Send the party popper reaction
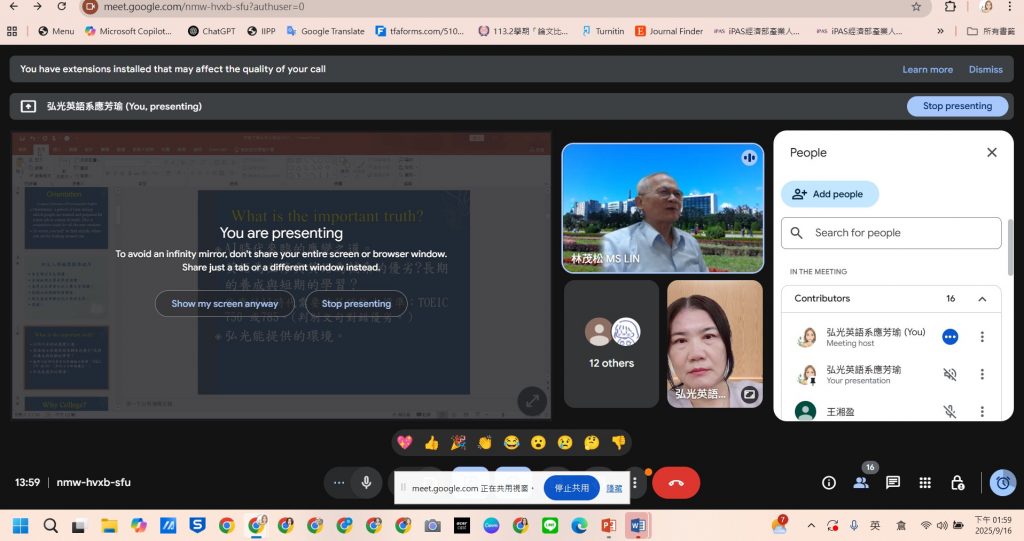This screenshot has height=541, width=1024. coord(458,442)
